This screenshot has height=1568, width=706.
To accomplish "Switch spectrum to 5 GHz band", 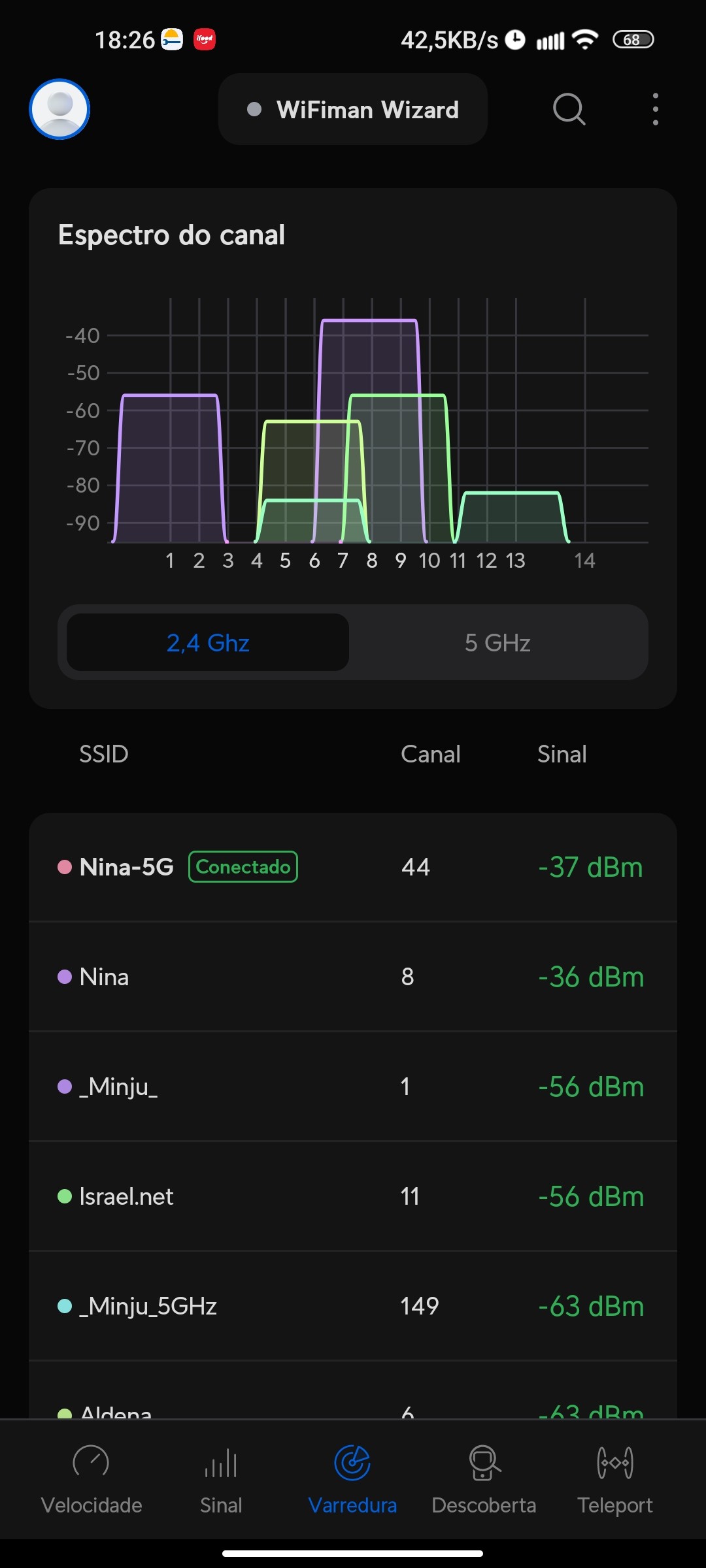I will (497, 643).
